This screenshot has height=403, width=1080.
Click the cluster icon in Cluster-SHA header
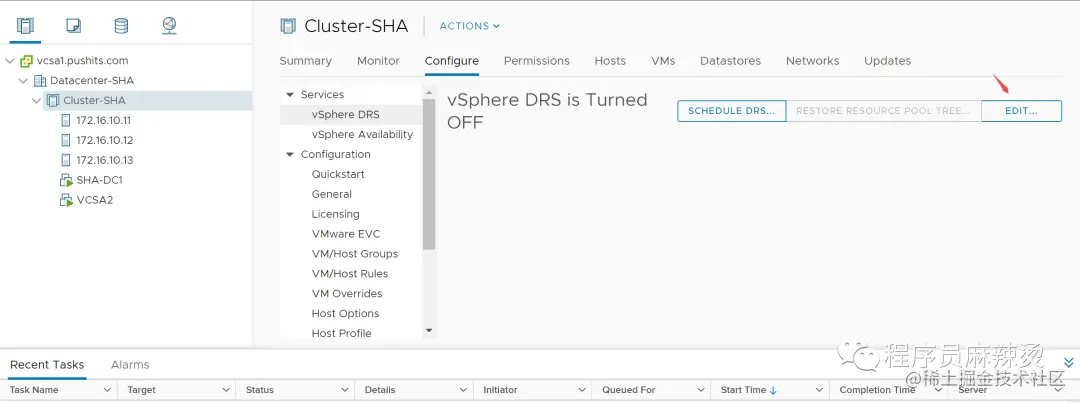point(288,26)
